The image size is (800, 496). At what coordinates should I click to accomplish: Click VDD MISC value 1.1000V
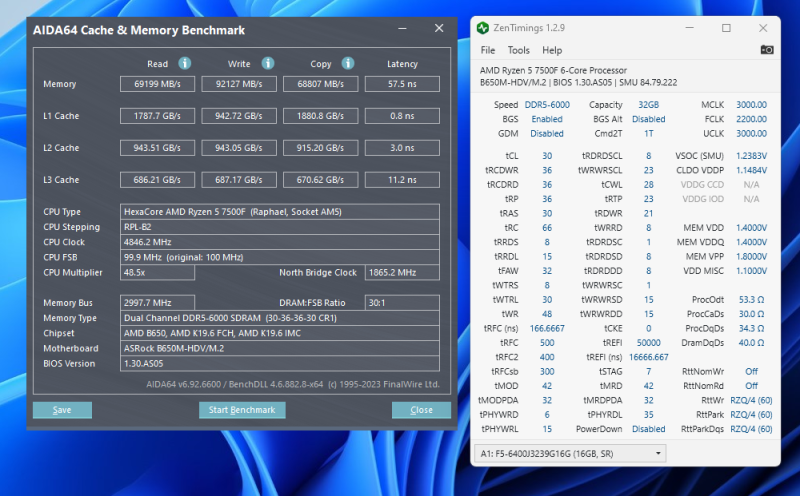pos(751,270)
